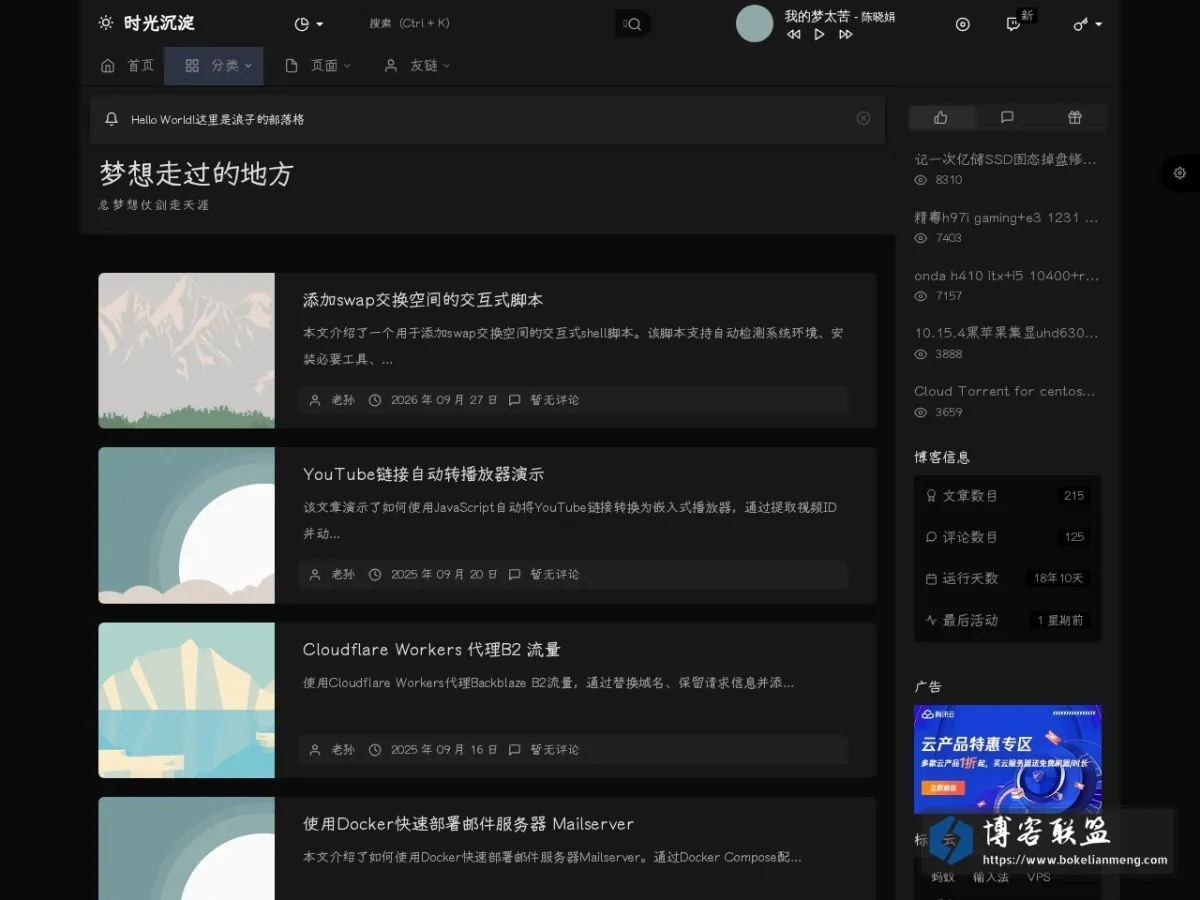Open the 云产品特惠专区 advertisement banner
This screenshot has width=1200, height=900.
(x=1007, y=759)
